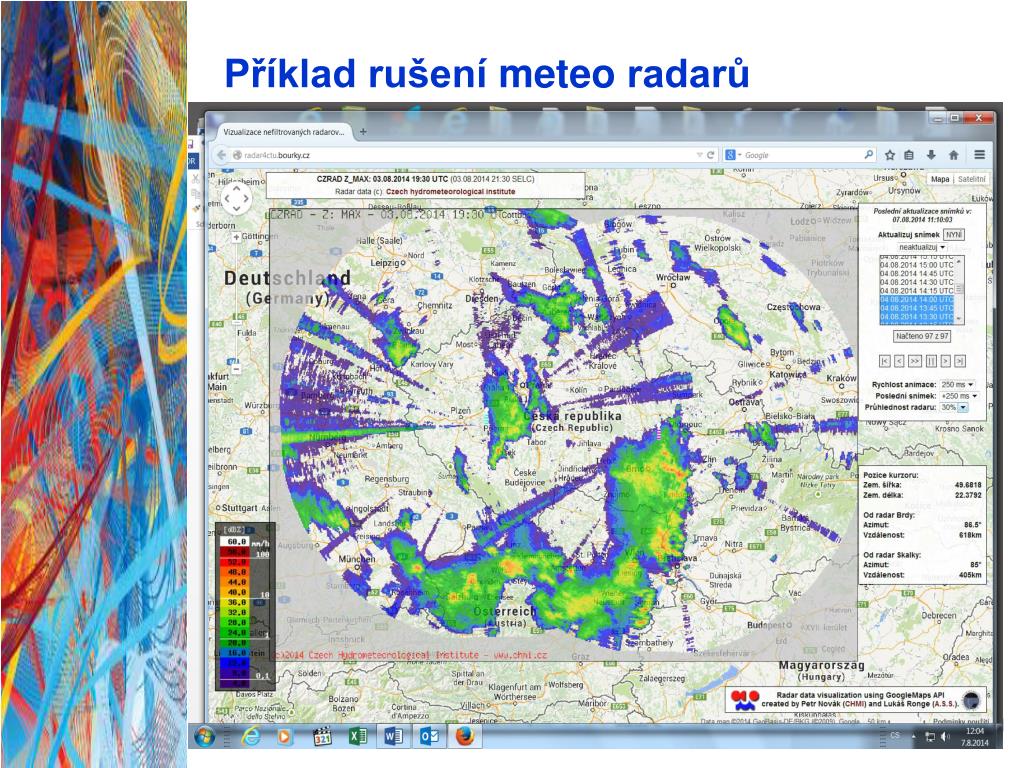The image size is (1024, 768).
Task: Click the CS language indicator in tray
Action: click(x=895, y=735)
